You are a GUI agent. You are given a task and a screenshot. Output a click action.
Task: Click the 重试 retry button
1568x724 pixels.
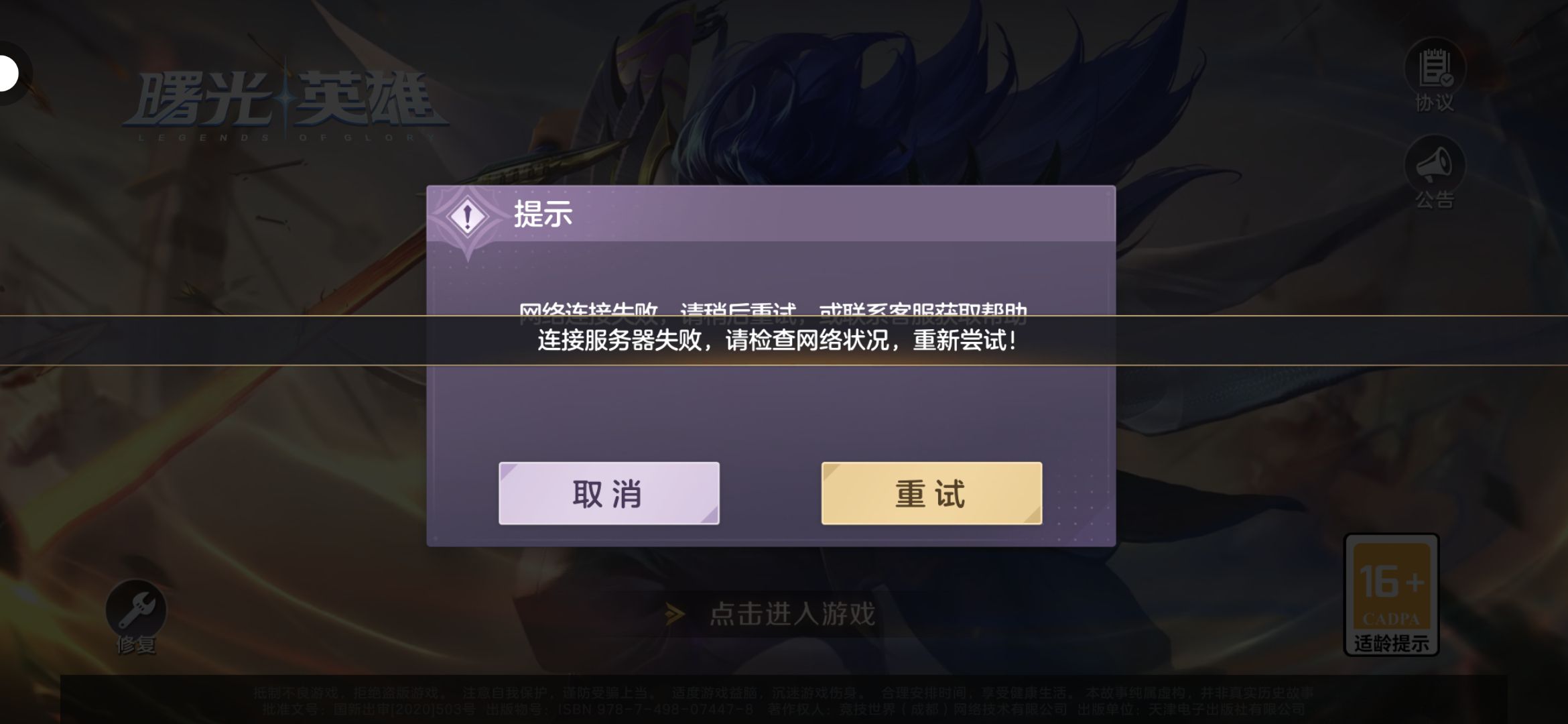(931, 493)
